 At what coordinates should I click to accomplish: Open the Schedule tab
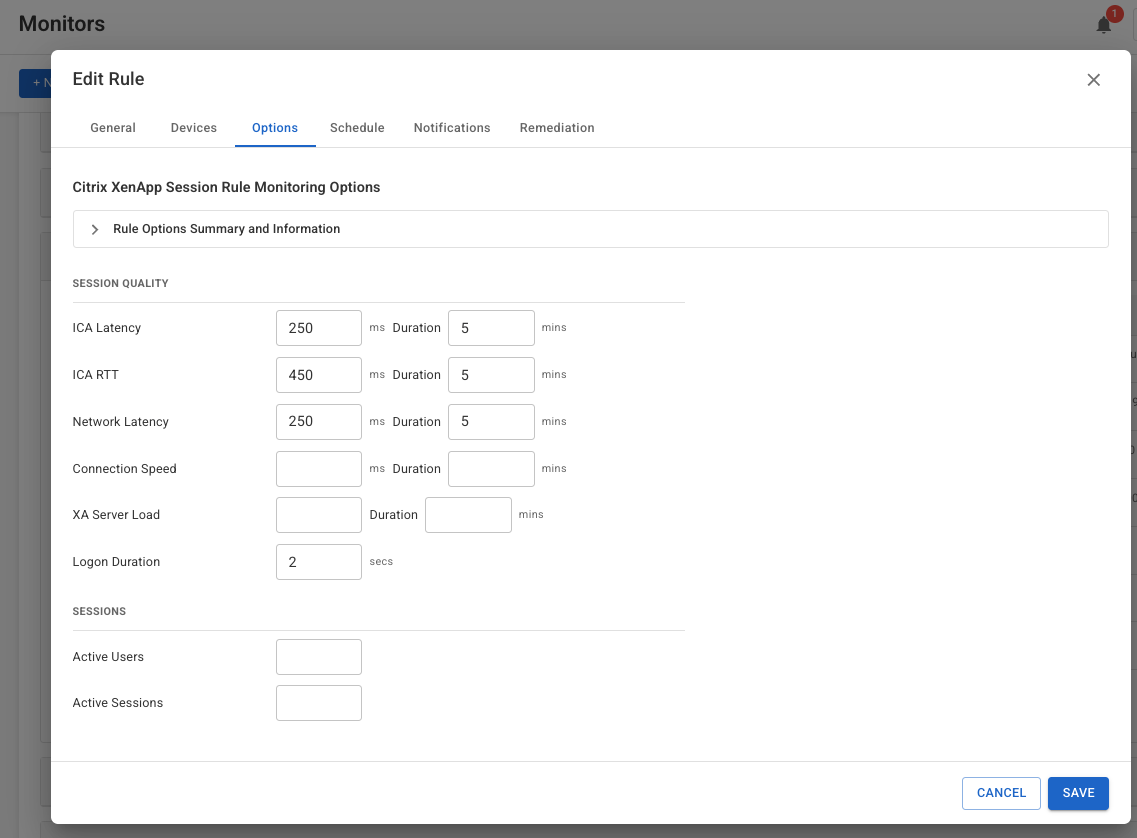click(x=357, y=128)
